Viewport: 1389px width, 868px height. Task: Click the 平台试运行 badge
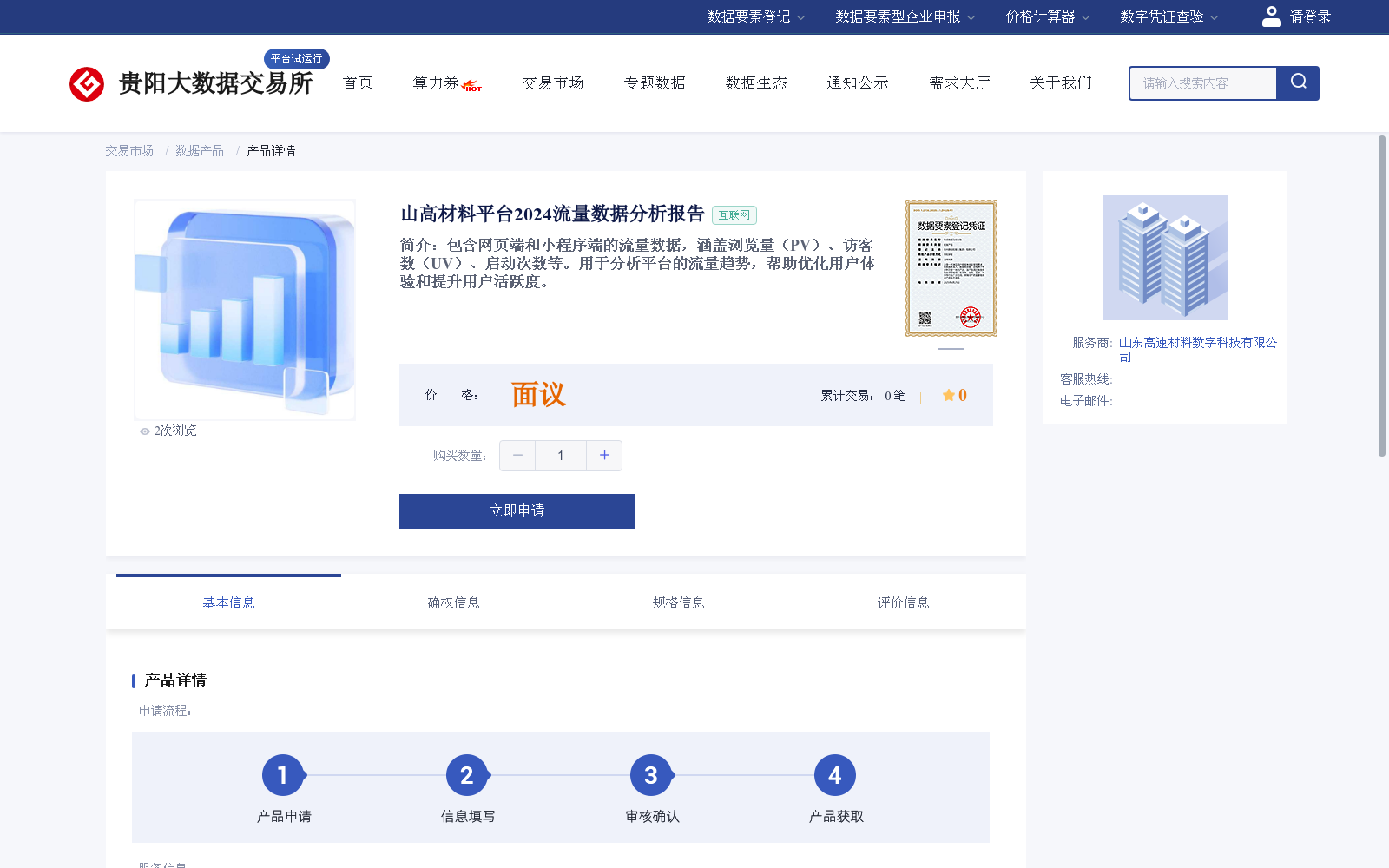pos(297,59)
